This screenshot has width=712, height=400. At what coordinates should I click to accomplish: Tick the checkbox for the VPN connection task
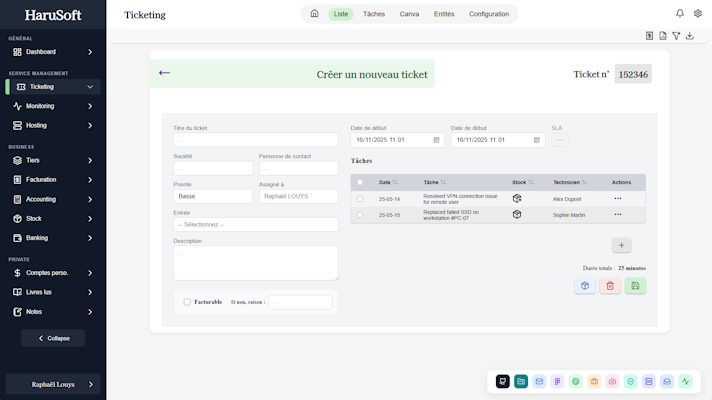click(x=360, y=199)
